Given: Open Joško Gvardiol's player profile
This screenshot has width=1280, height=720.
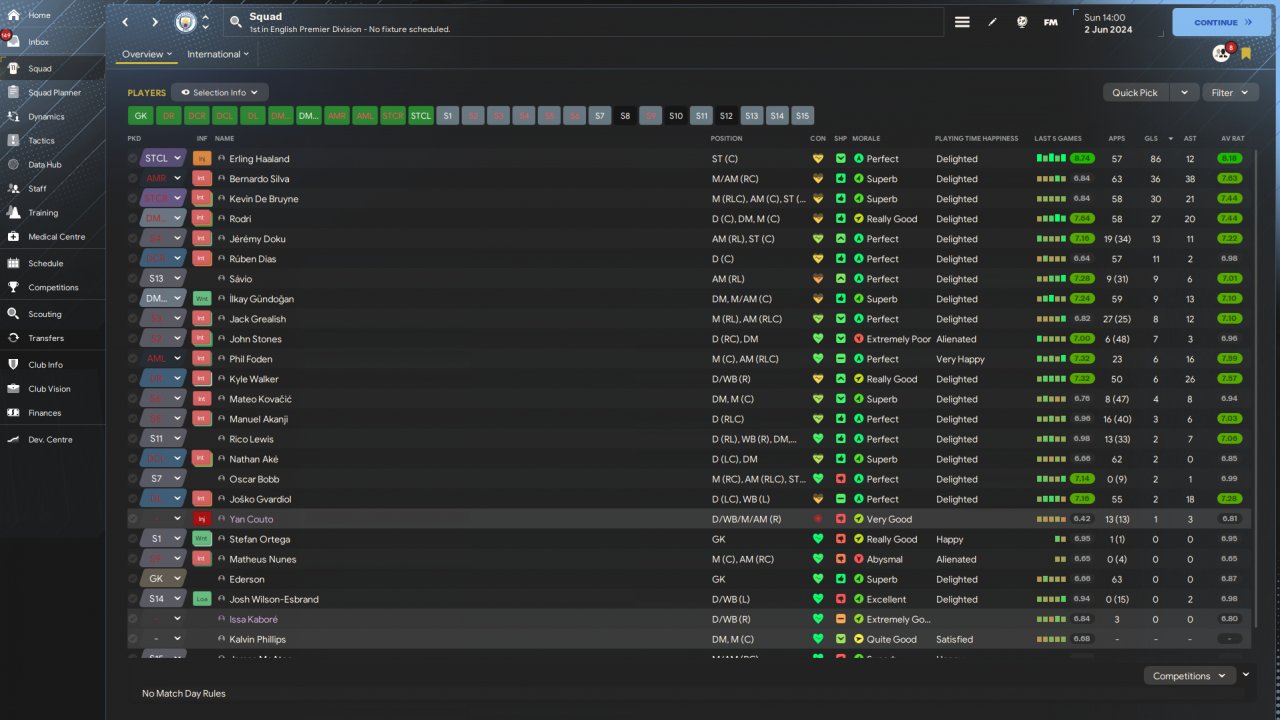Looking at the screenshot, I should pyautogui.click(x=260, y=498).
